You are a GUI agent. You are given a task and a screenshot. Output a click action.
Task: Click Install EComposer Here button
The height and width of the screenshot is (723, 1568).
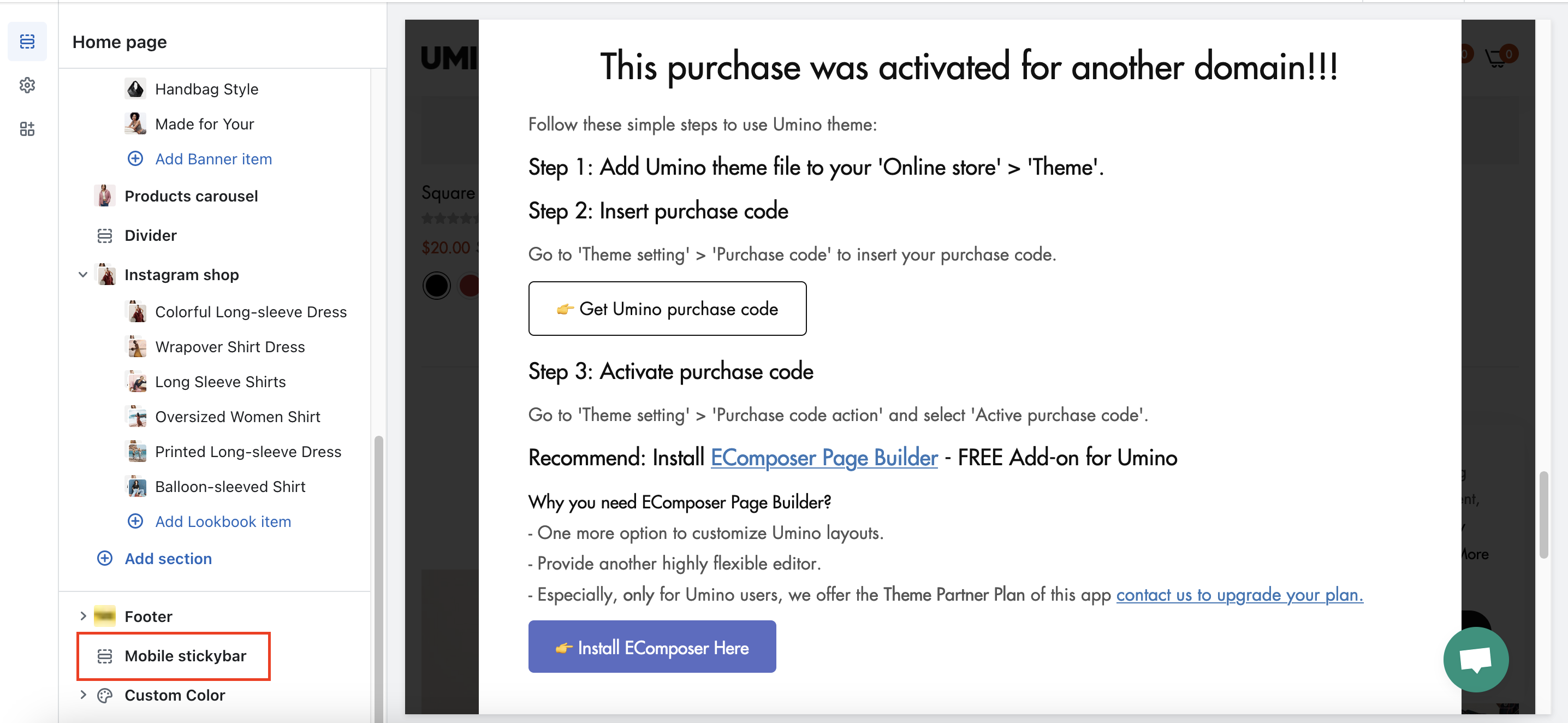652,647
